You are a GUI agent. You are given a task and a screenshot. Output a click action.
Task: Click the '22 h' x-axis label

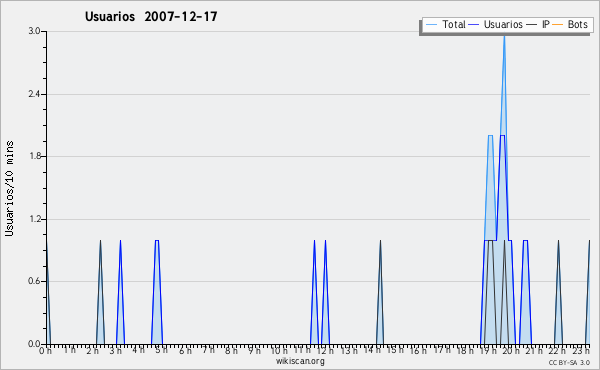click(x=558, y=350)
